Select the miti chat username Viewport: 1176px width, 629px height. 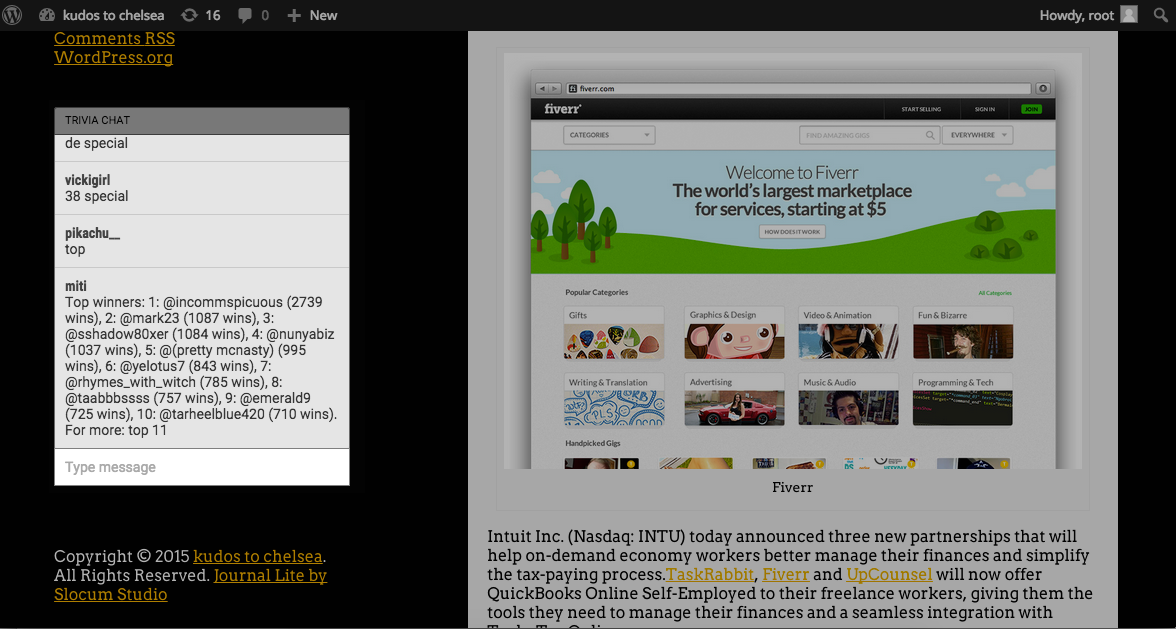click(76, 286)
